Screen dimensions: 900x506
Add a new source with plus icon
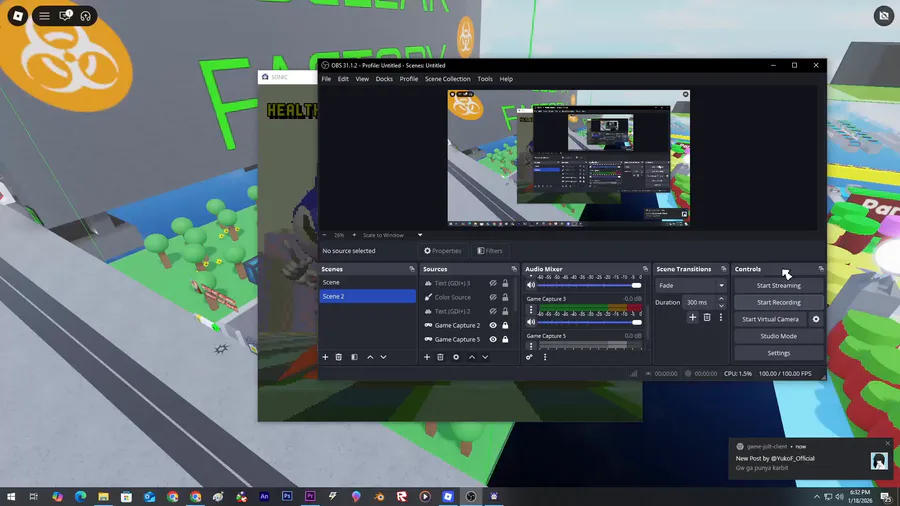pyautogui.click(x=426, y=357)
